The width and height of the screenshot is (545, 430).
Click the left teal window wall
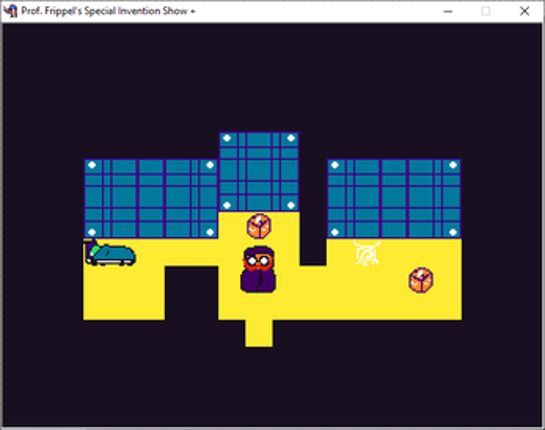[x=151, y=198]
